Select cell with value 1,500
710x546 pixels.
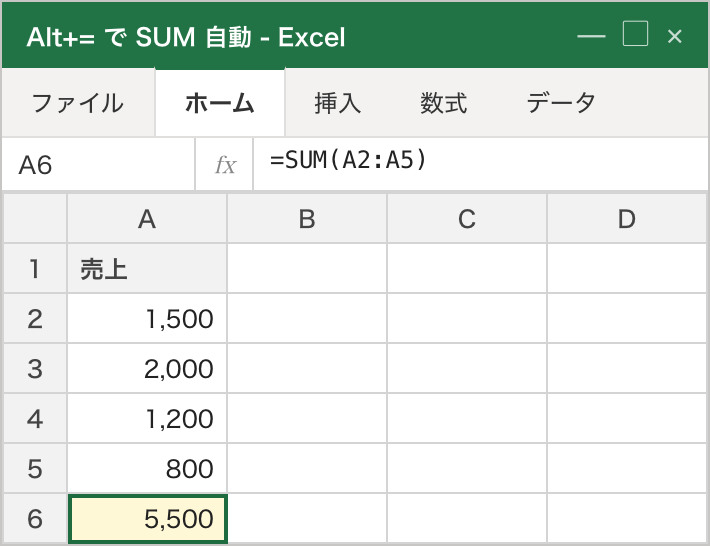click(x=147, y=318)
